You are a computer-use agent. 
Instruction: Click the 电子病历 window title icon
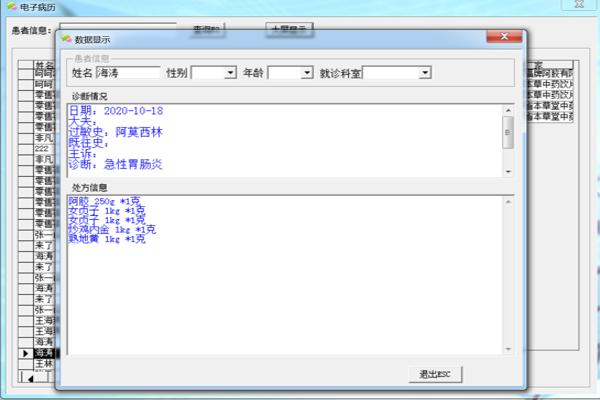pos(10,7)
